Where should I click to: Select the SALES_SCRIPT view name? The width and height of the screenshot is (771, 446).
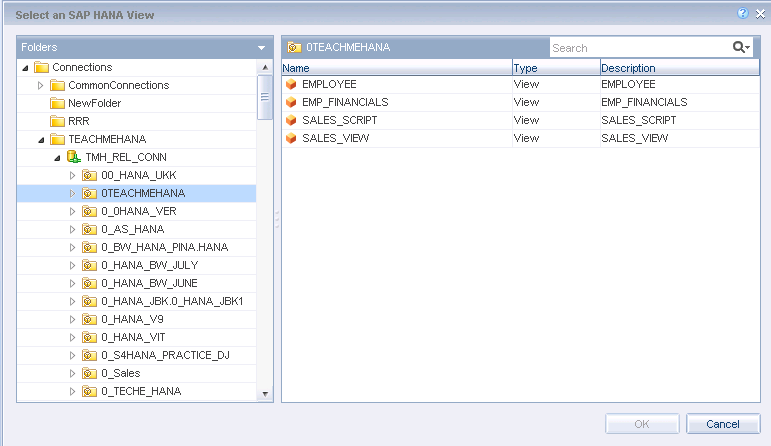click(340, 120)
